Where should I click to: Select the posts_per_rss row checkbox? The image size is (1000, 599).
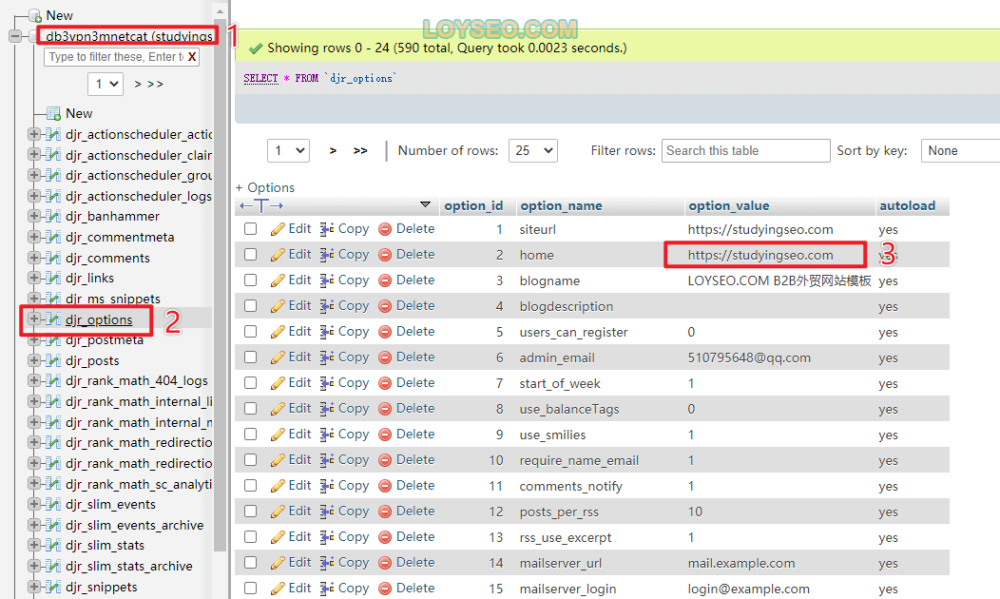pyautogui.click(x=251, y=511)
